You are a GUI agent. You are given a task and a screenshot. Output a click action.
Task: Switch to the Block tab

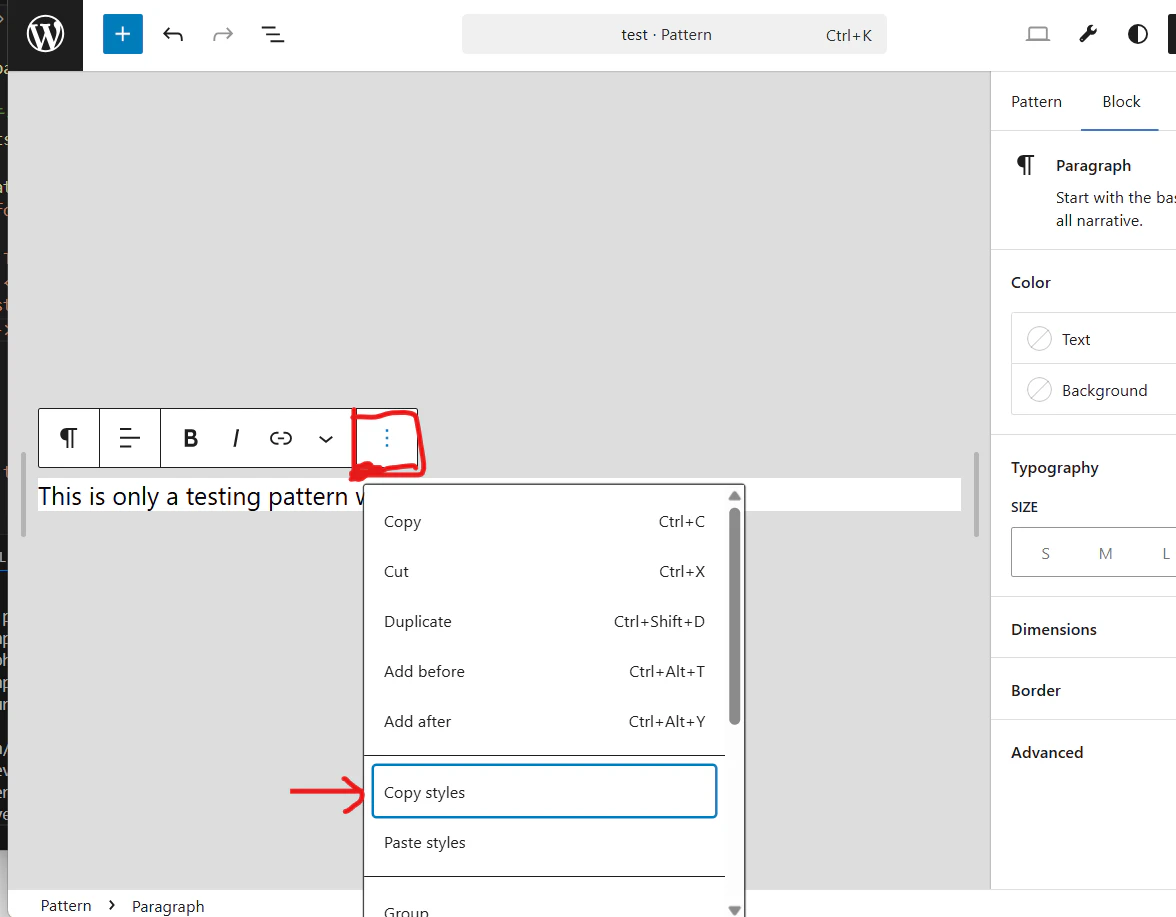[1120, 102]
